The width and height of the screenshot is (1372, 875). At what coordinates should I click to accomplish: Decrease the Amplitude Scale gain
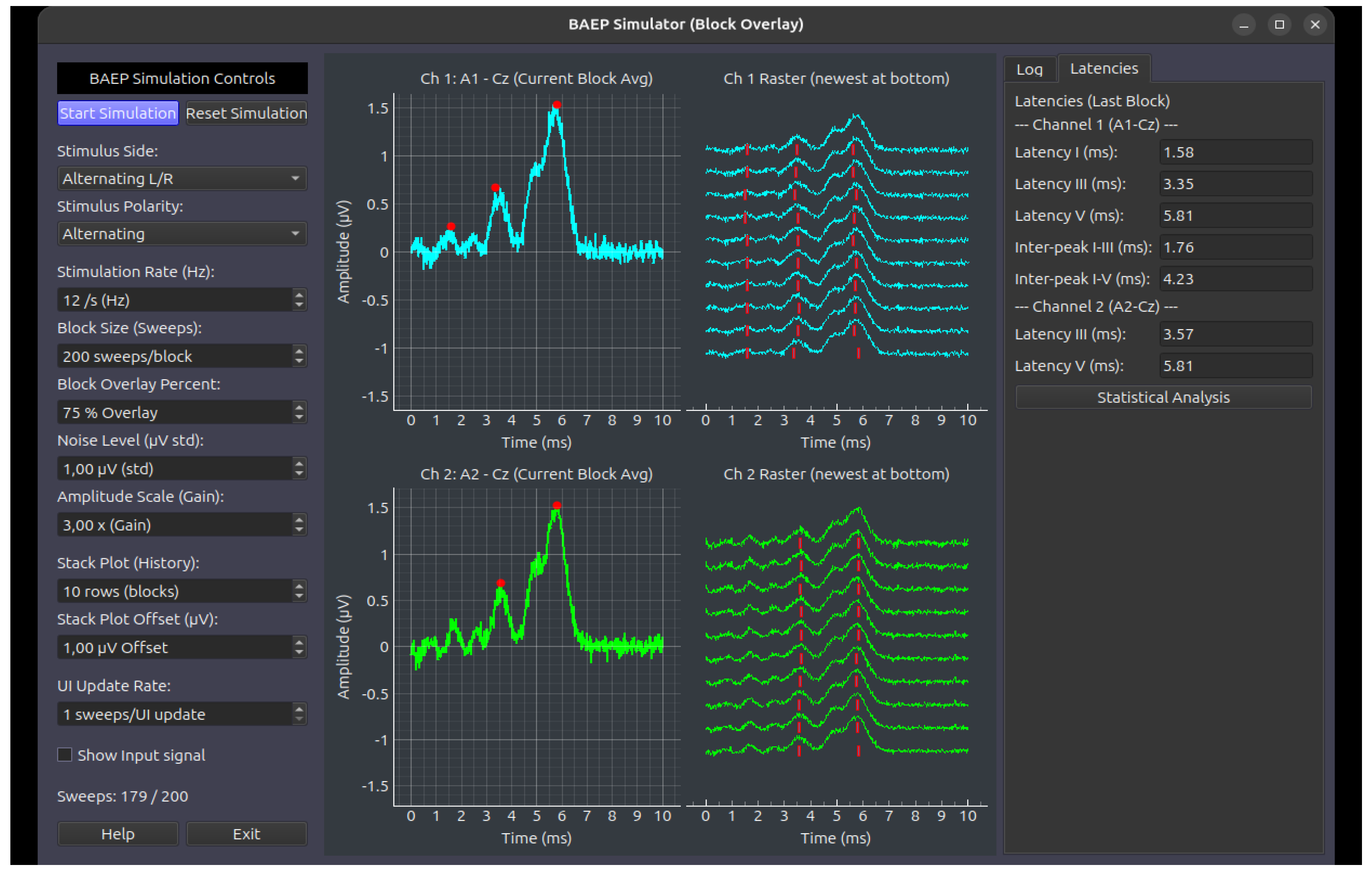[299, 530]
